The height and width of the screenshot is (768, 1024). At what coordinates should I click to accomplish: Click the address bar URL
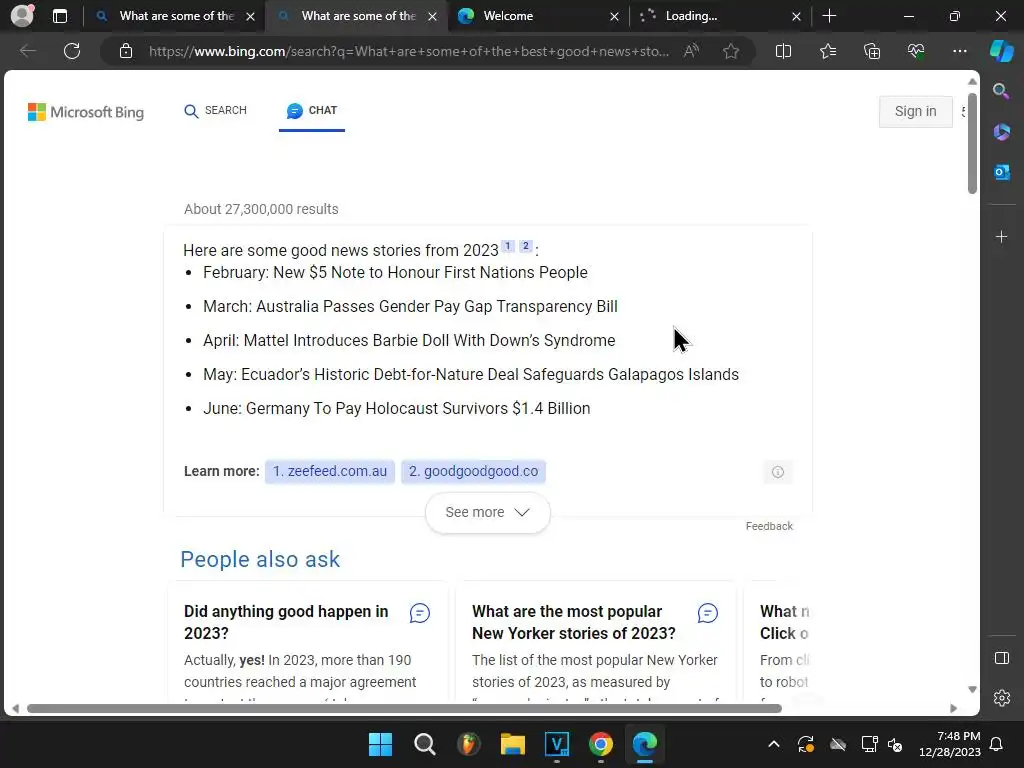point(408,51)
